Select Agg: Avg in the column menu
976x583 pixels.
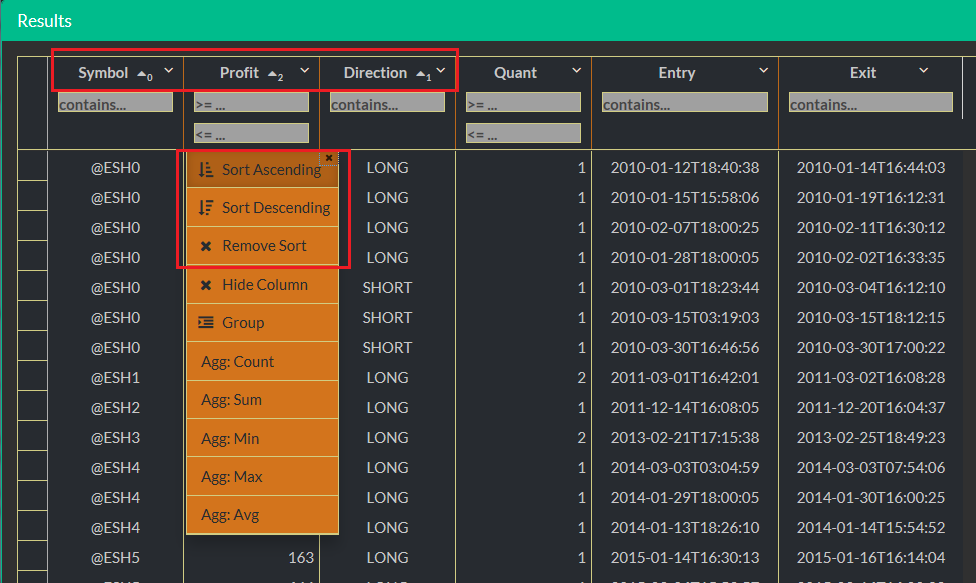pos(262,515)
